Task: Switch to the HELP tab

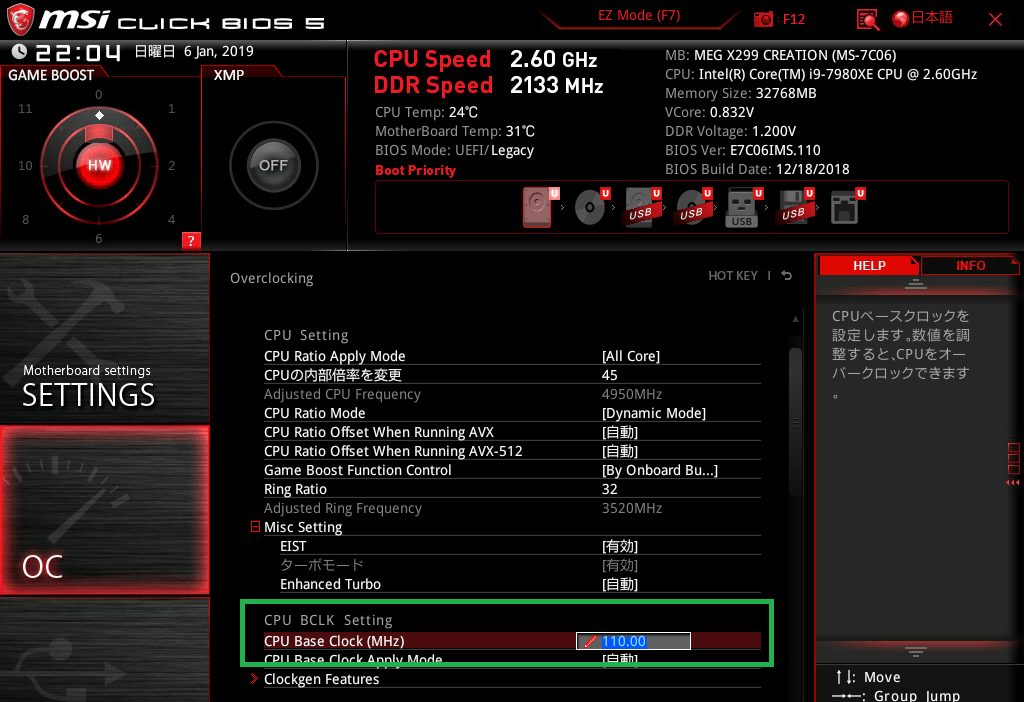Action: pyautogui.click(x=869, y=266)
